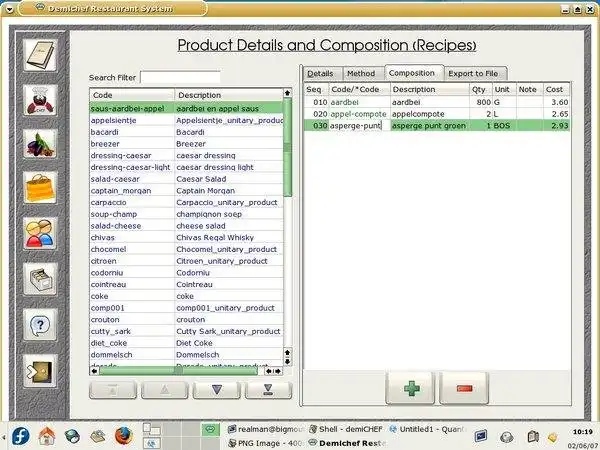Open the question mark help icon
Image resolution: width=600 pixels, height=450 pixels.
coord(40,325)
